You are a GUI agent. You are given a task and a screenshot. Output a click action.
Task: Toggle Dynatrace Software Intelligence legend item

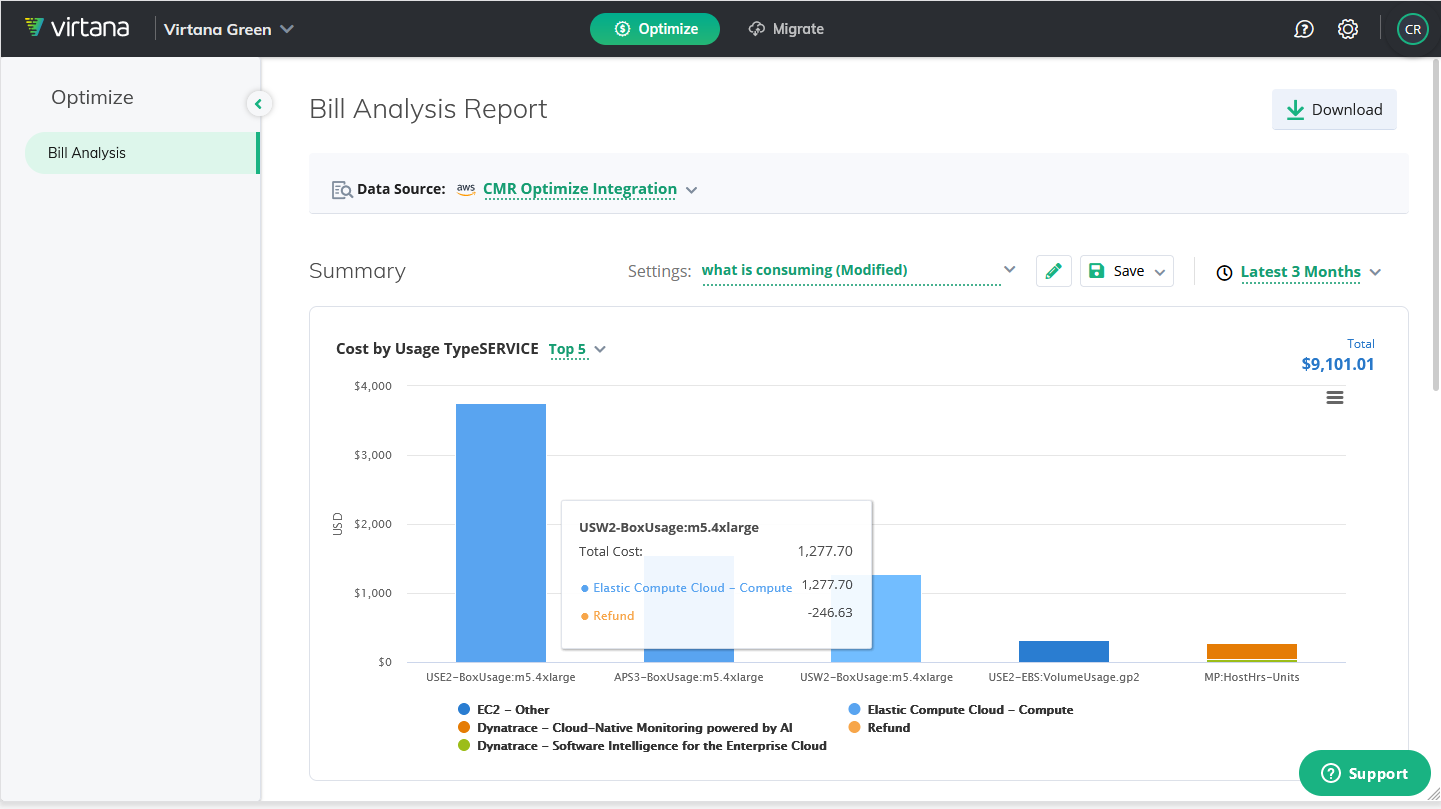tap(642, 746)
